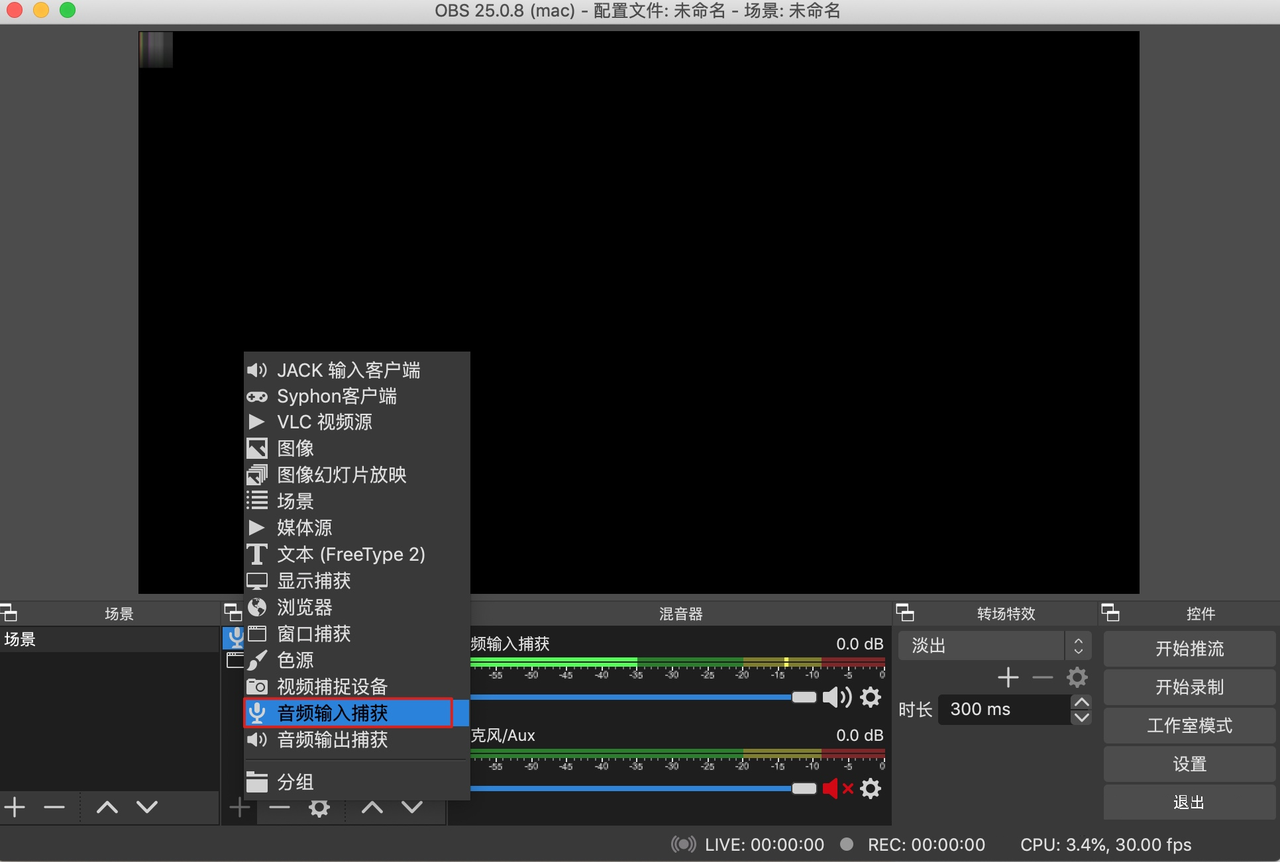Click Start Streaming button
1280x862 pixels.
[1189, 648]
